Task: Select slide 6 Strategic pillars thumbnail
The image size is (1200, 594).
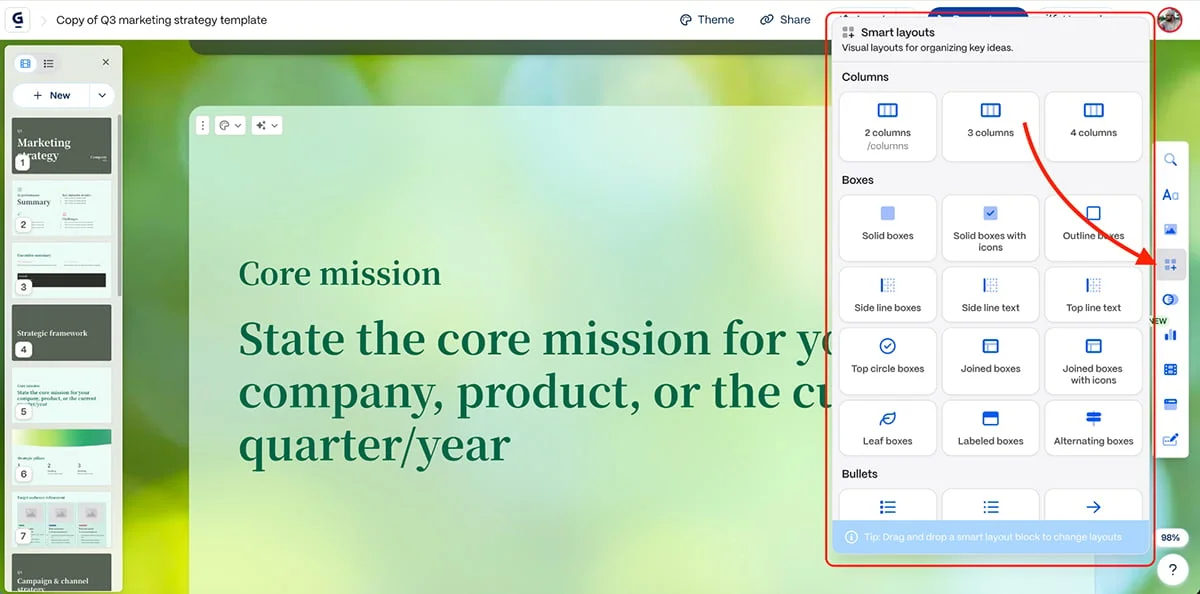Action: tap(62, 456)
